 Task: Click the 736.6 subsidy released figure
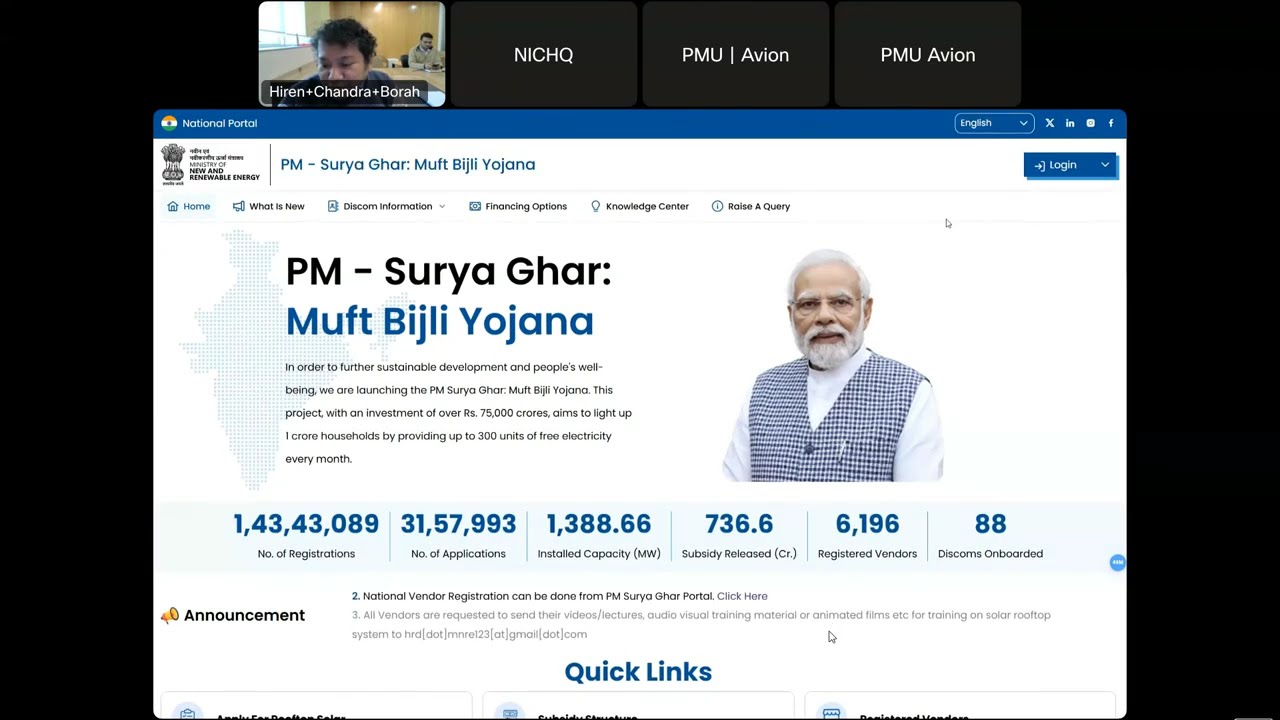pyautogui.click(x=739, y=524)
